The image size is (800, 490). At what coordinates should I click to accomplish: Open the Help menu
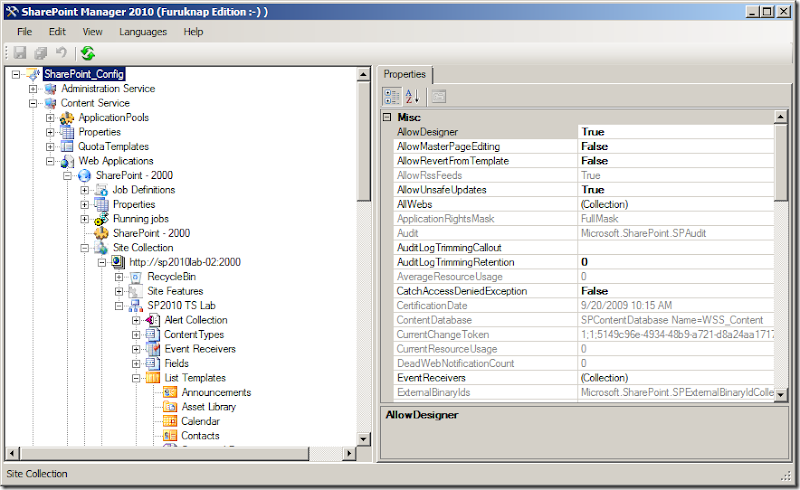point(193,32)
